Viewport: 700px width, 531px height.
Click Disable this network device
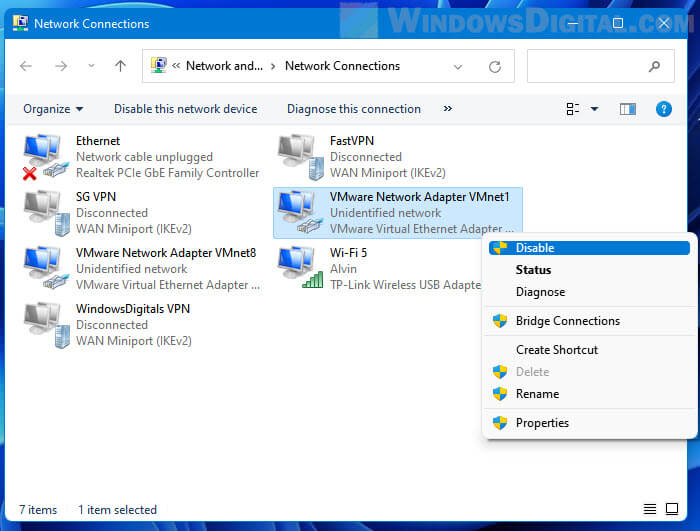pos(186,109)
